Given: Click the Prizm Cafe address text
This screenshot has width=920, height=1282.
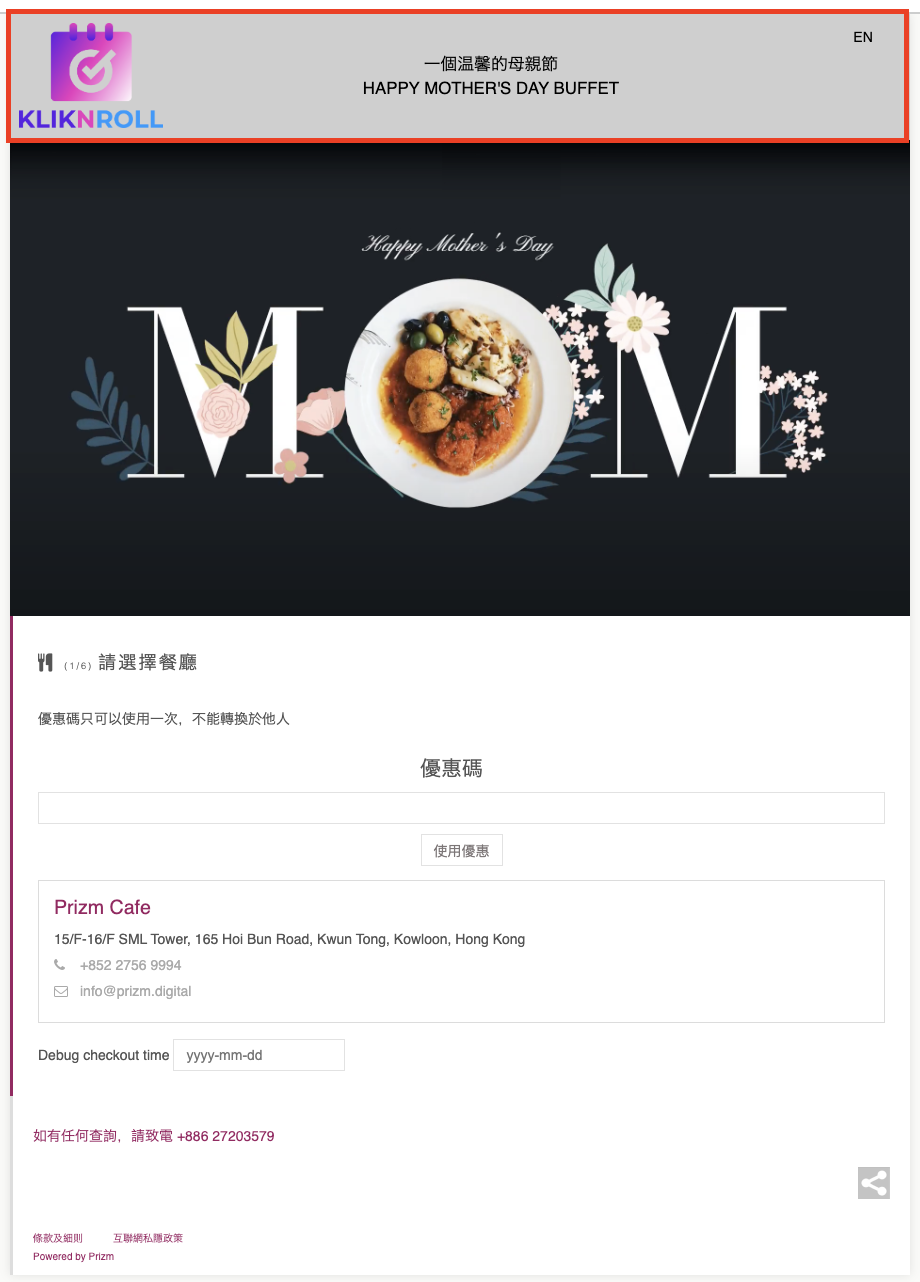Looking at the screenshot, I should point(289,939).
